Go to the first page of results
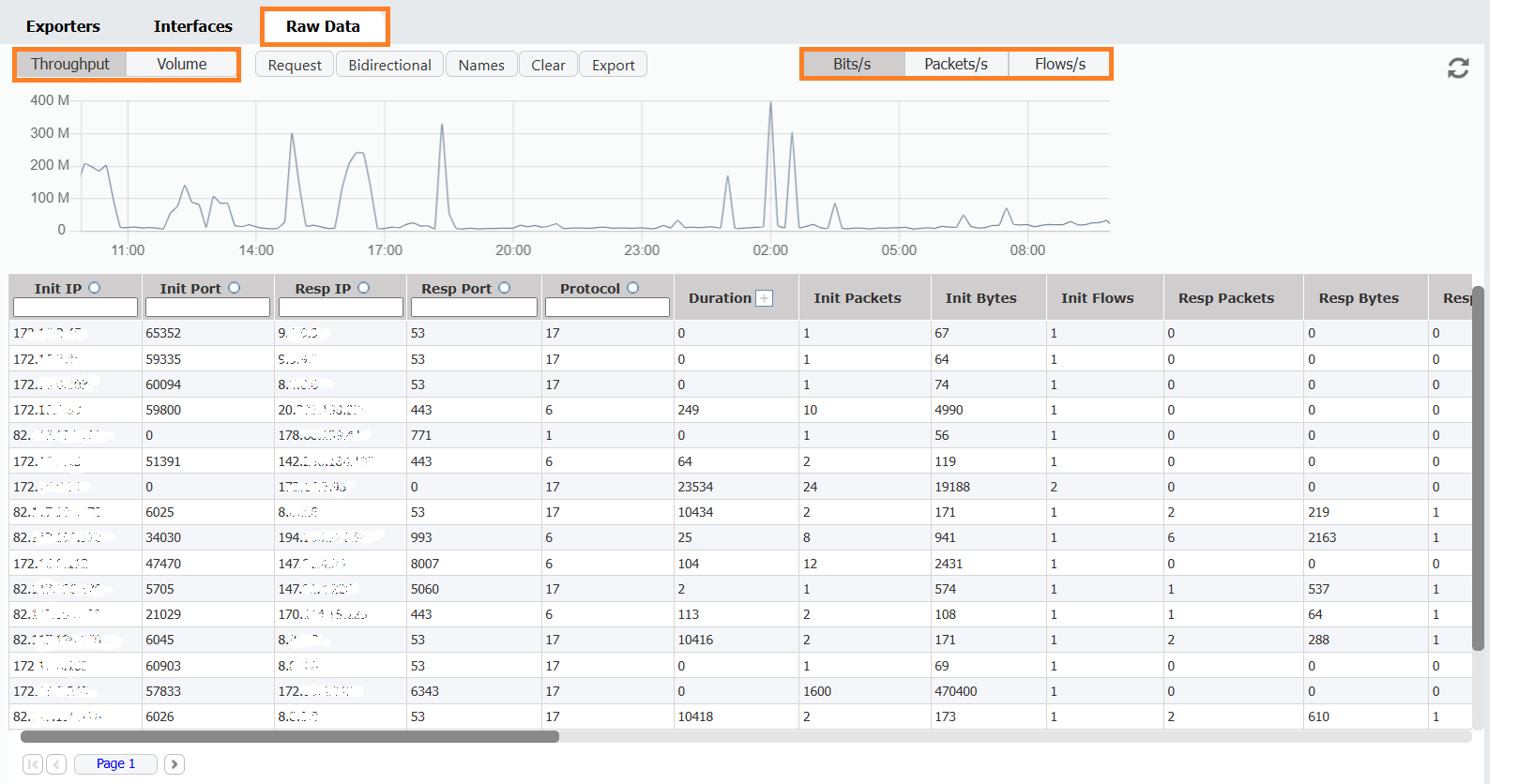 [33, 764]
